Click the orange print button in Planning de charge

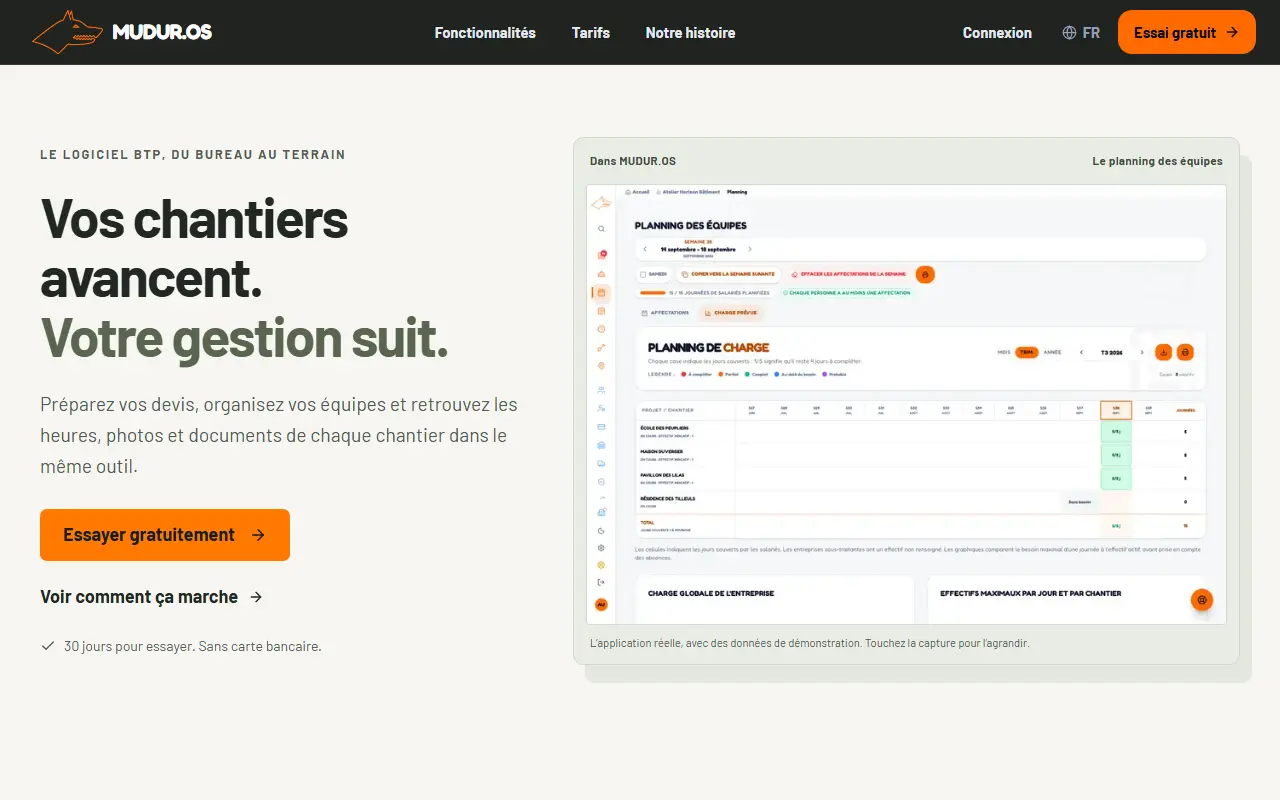click(x=1185, y=352)
